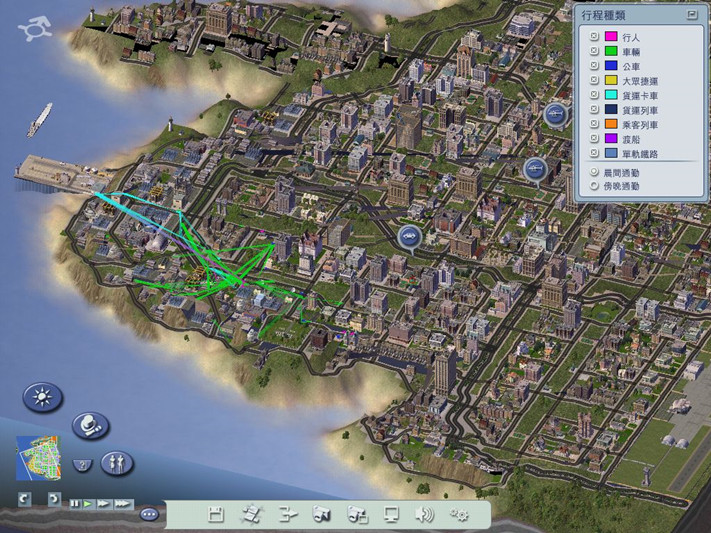Click the 行程種類 panel title
The image size is (711, 533).
[x=603, y=15]
